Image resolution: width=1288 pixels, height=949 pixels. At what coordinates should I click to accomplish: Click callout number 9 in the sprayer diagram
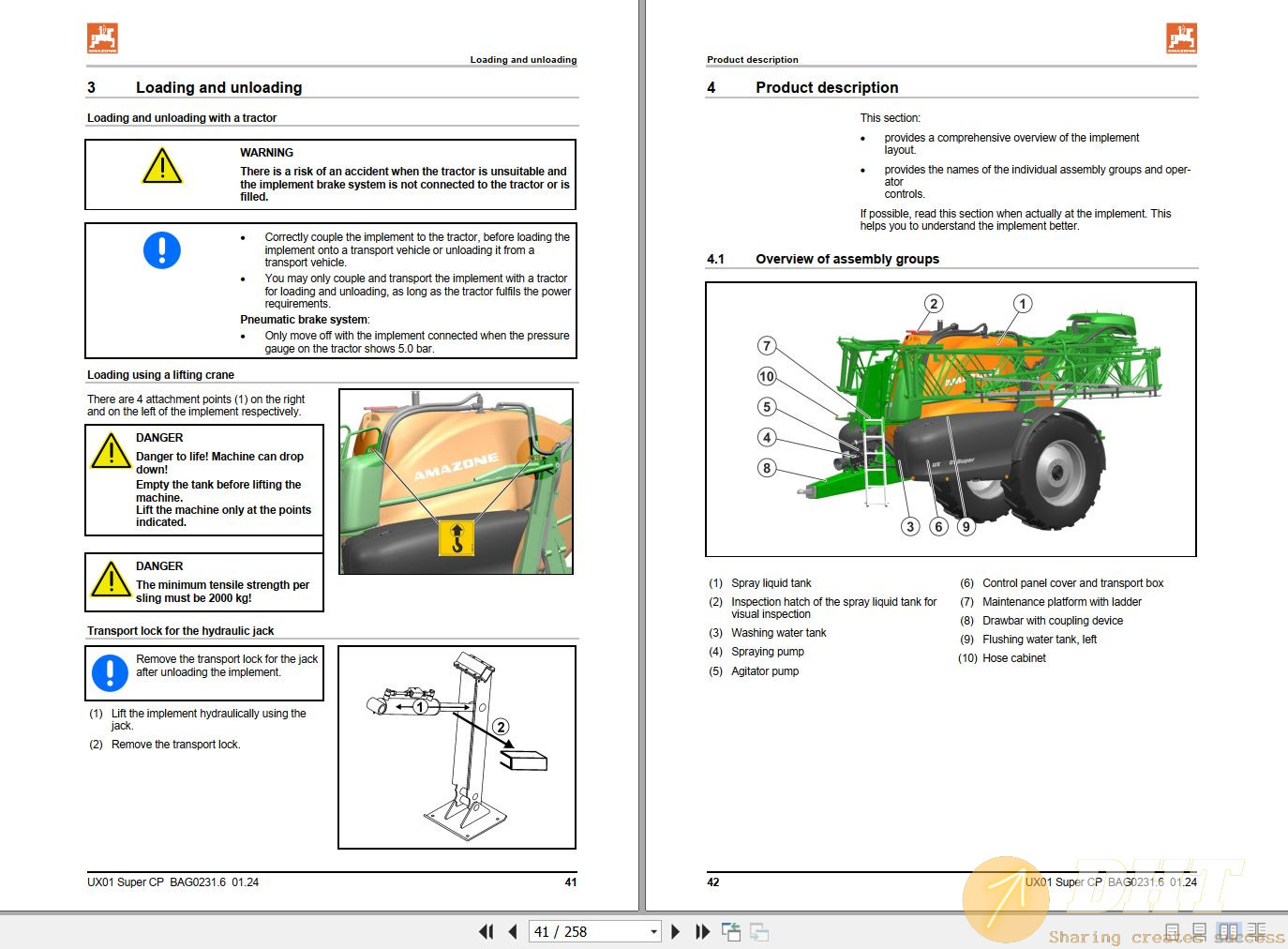(966, 527)
